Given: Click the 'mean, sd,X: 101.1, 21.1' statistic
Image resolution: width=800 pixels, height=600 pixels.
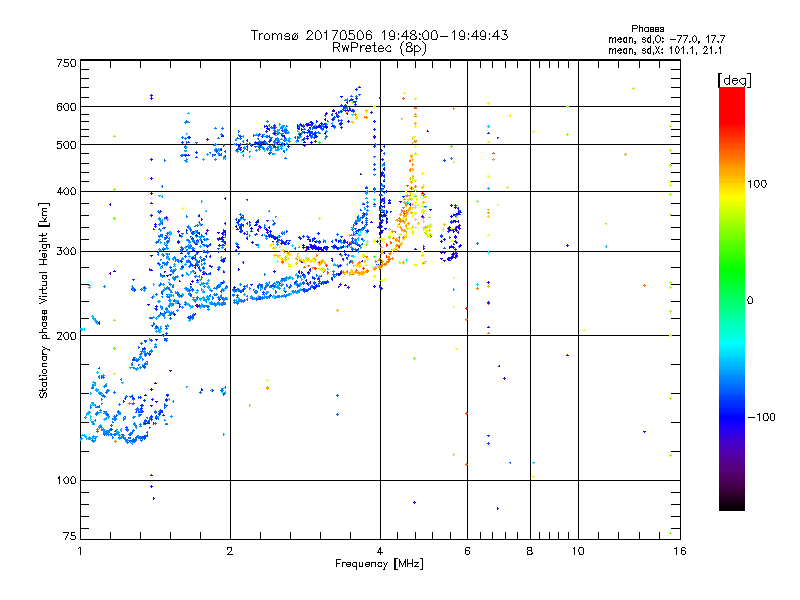Looking at the screenshot, I should click(665, 51).
